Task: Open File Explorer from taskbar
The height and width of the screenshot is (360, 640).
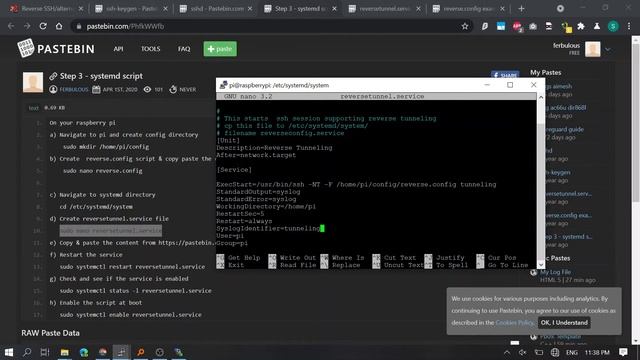Action: point(64,352)
